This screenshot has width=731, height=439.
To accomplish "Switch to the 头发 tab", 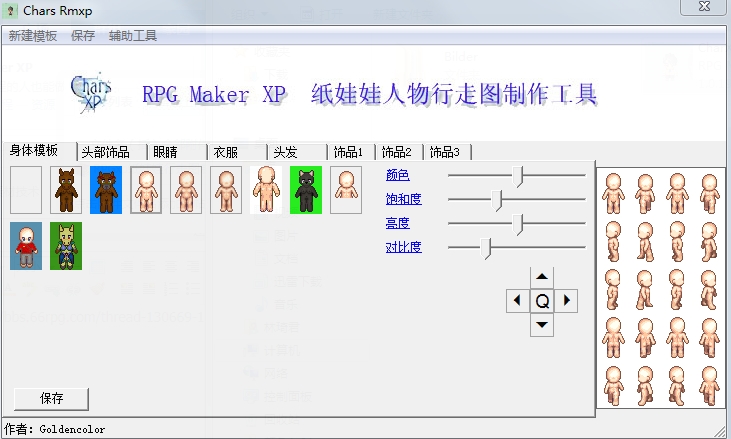I will pos(297,152).
